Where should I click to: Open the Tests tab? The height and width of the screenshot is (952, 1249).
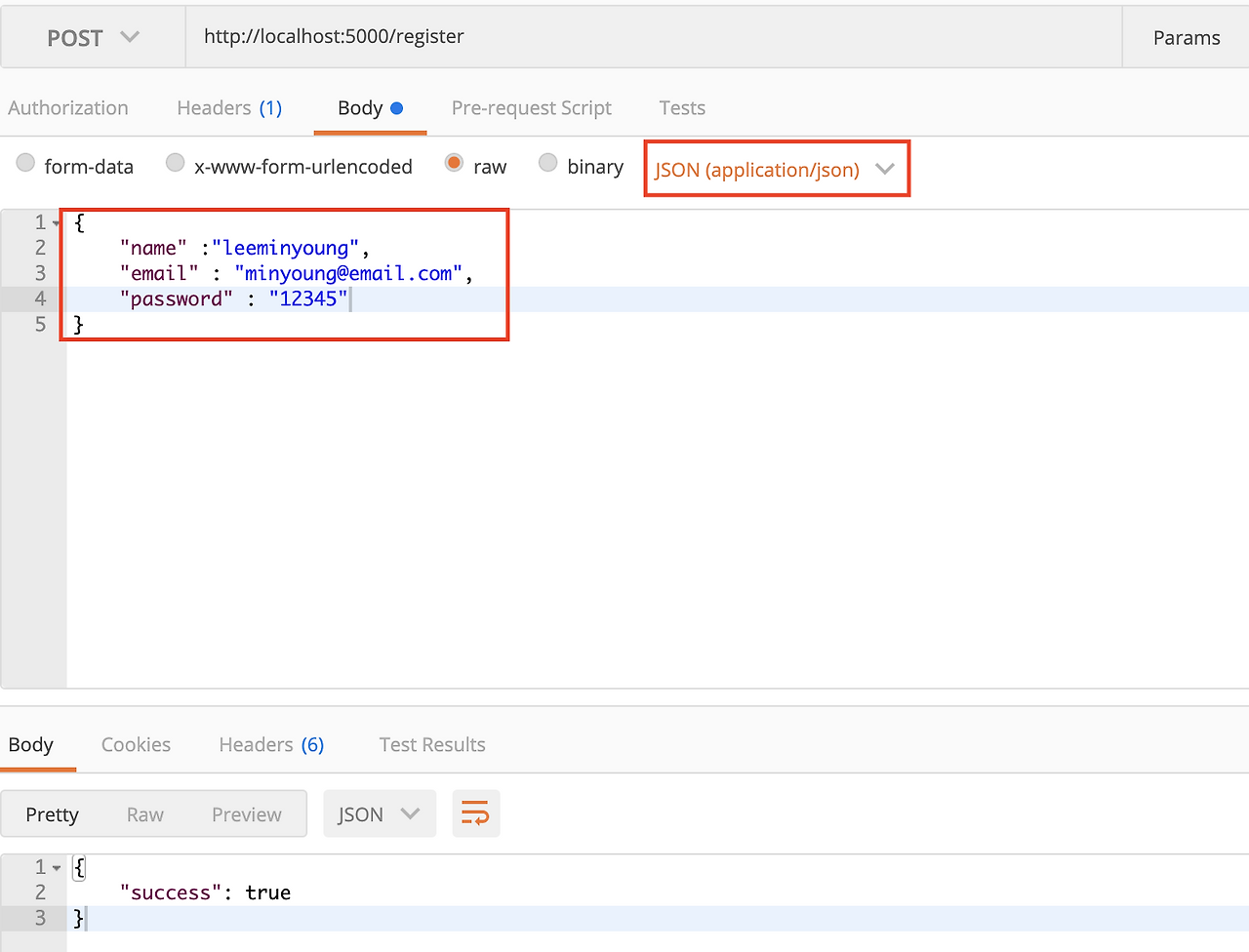point(681,107)
